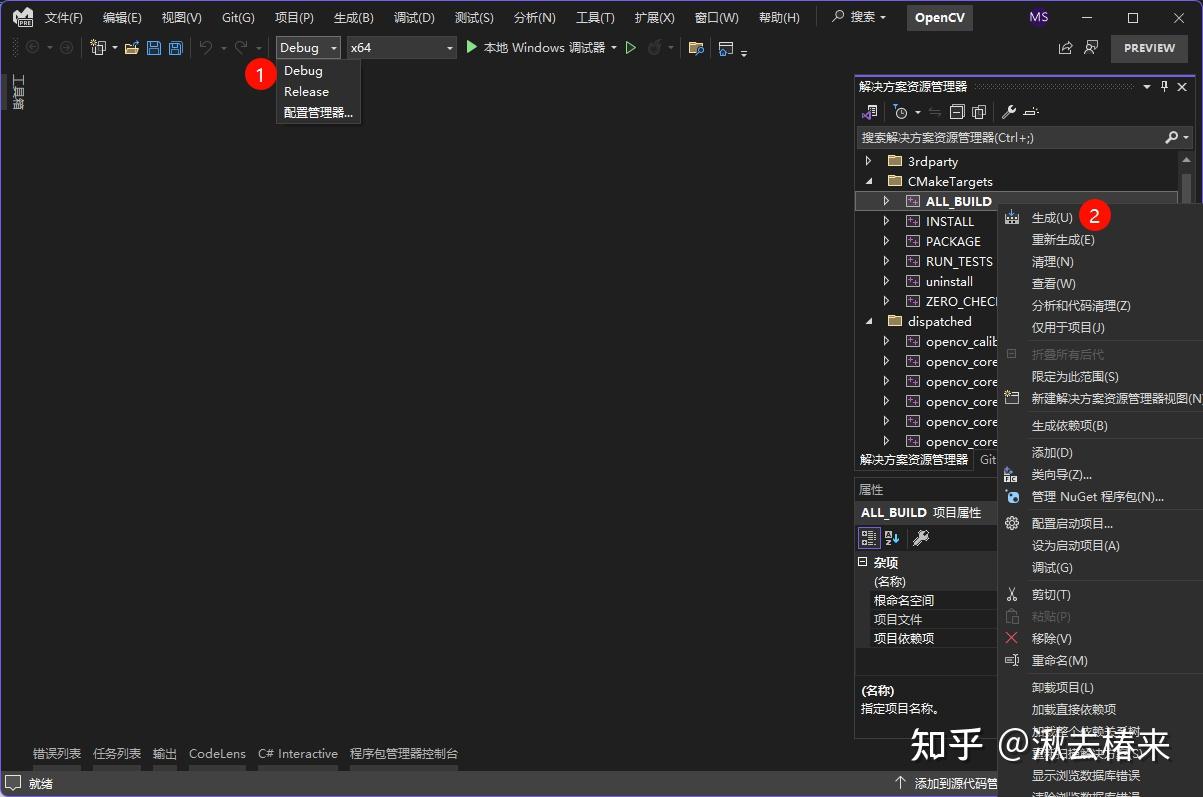Click 生成(U) in the context menu

pyautogui.click(x=1051, y=217)
